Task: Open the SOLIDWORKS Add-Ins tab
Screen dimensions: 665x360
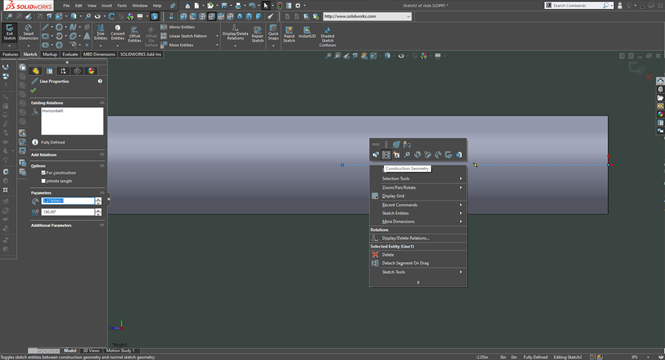Action: click(140, 54)
